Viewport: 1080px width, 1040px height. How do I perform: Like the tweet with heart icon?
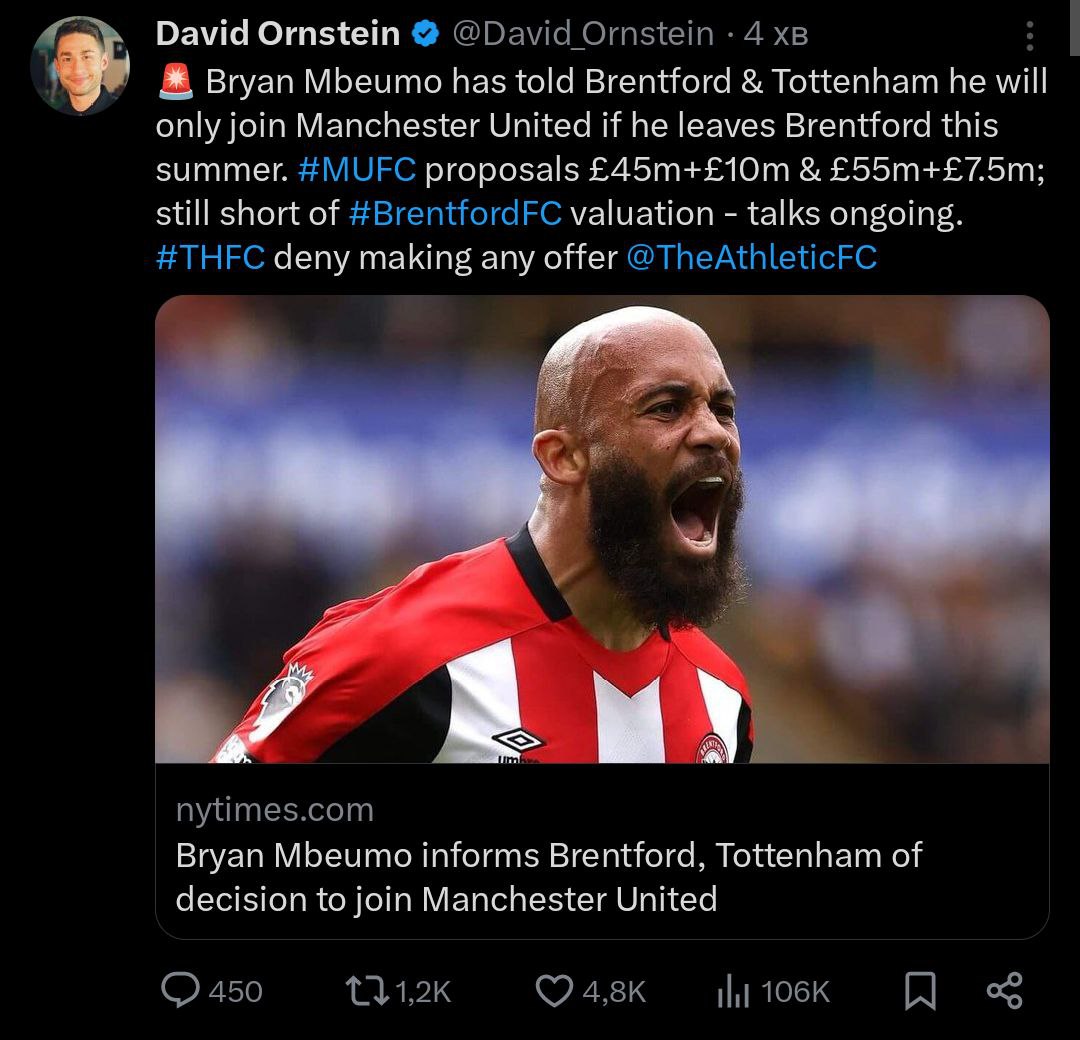tap(554, 991)
